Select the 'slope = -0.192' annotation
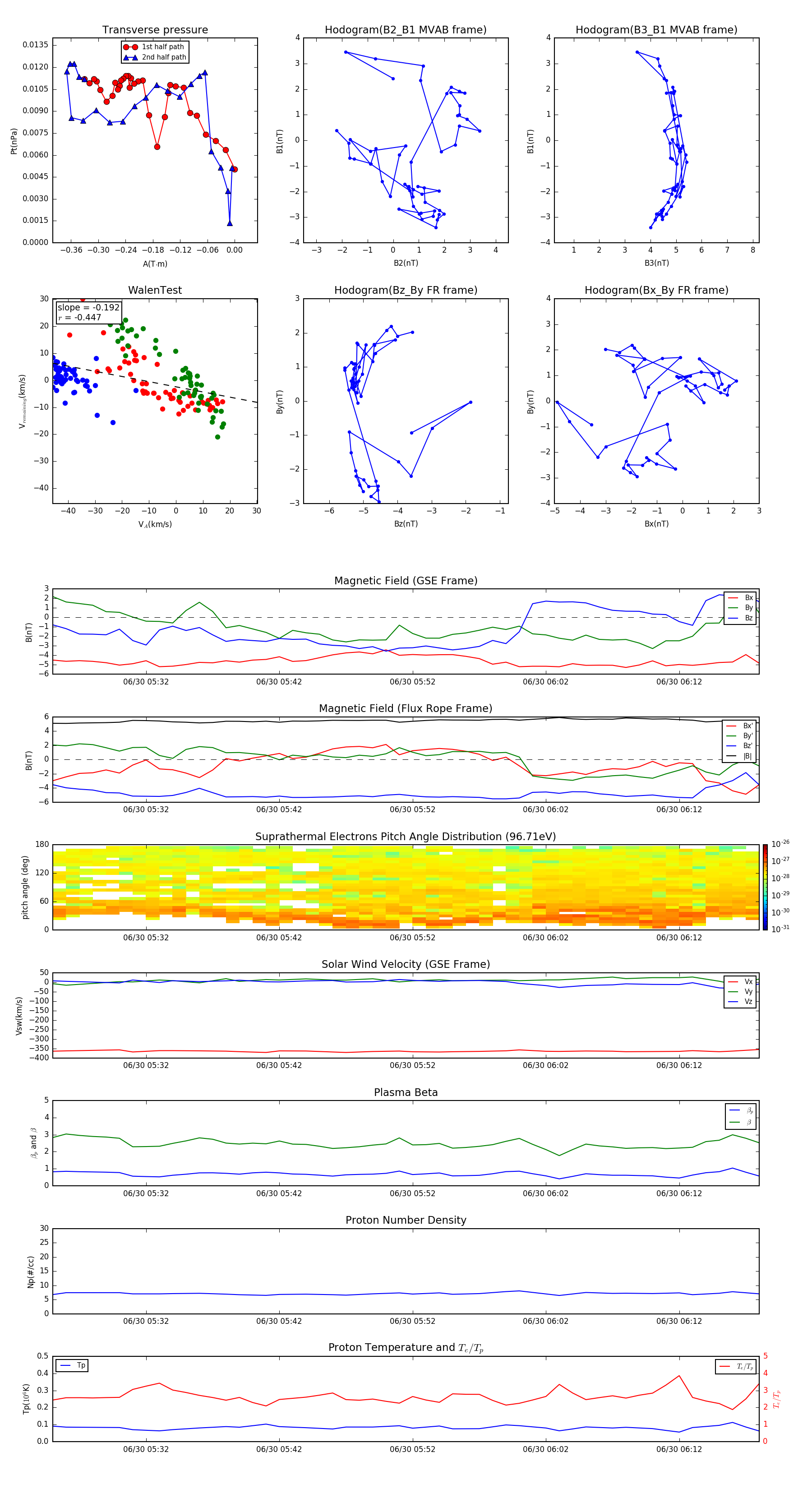The width and height of the screenshot is (812, 1489). click(88, 308)
